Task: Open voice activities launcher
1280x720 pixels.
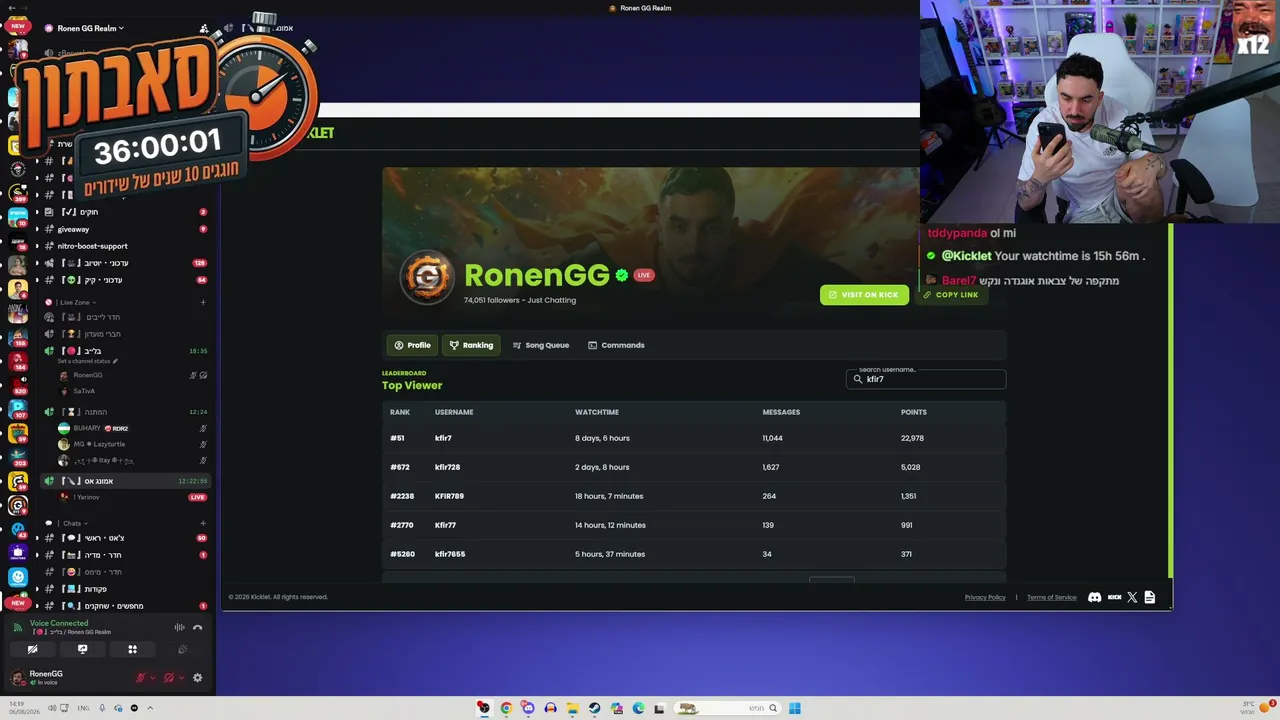Action: (132, 649)
